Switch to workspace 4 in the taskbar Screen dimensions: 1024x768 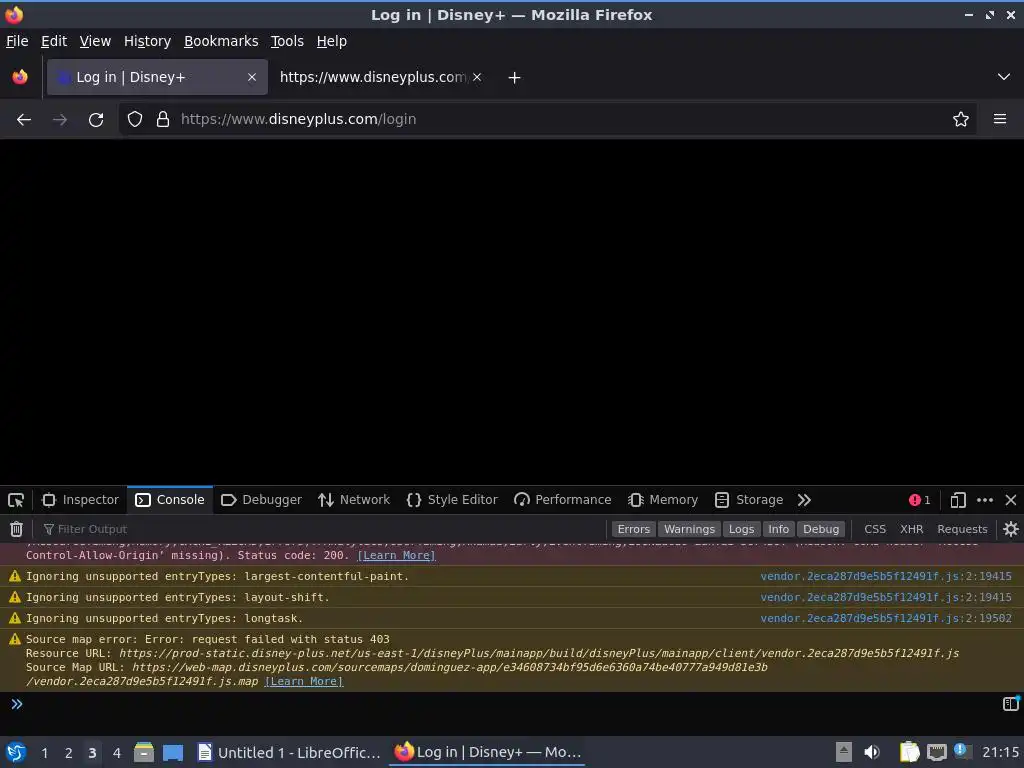(x=117, y=753)
